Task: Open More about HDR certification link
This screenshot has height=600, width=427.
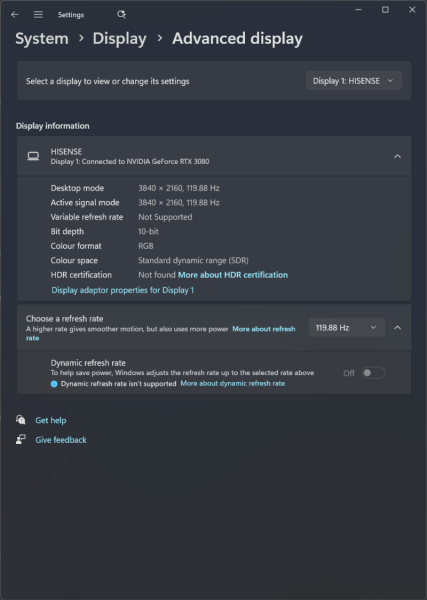Action: [233, 275]
